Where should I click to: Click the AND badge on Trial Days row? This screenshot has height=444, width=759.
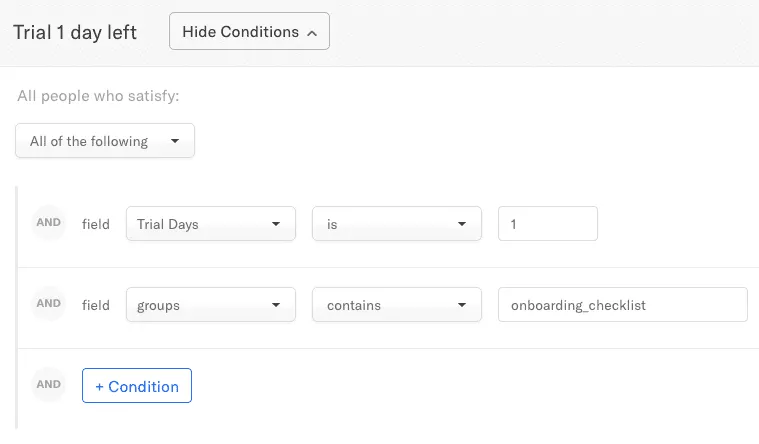tap(49, 223)
